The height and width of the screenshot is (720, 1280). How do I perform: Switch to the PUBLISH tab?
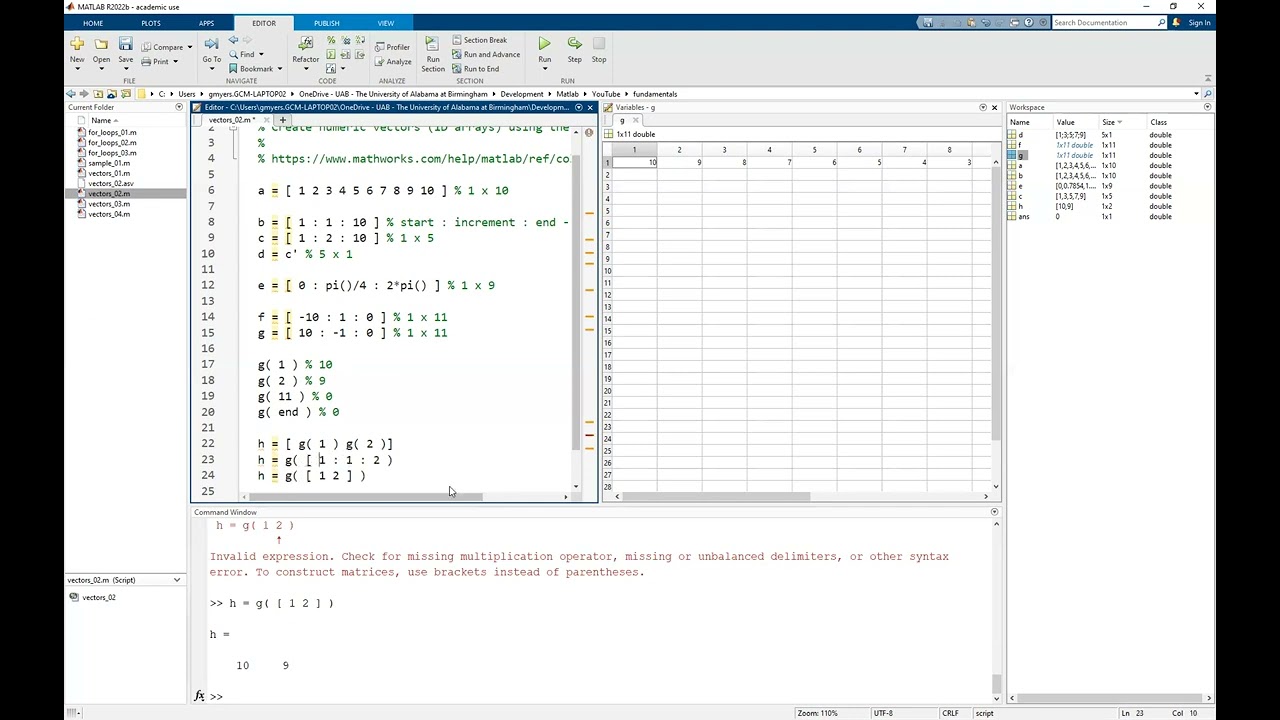(326, 23)
